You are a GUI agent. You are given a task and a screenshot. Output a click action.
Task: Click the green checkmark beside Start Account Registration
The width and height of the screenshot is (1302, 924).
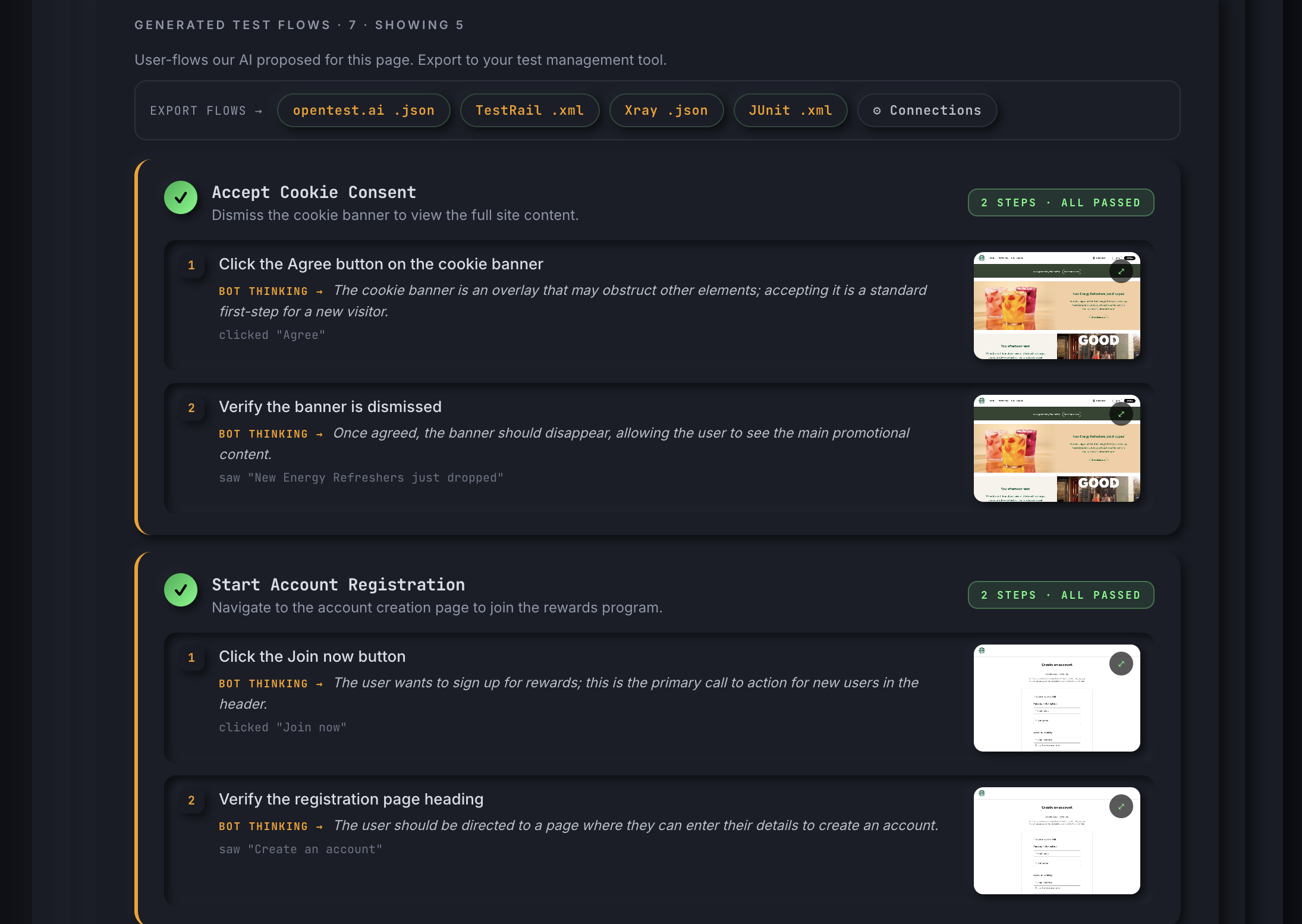(181, 590)
